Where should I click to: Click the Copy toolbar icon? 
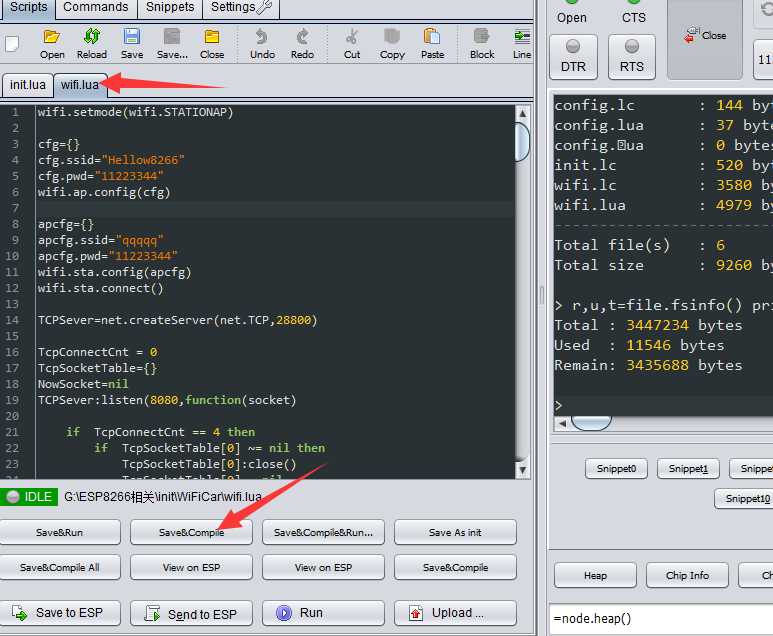[392, 43]
